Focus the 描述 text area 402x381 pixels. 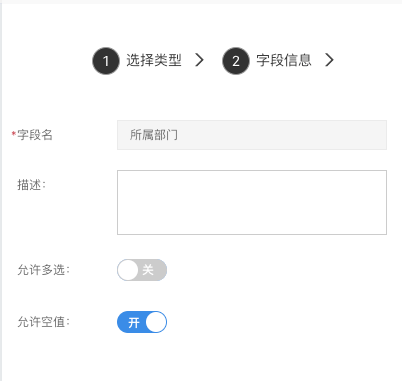[252, 202]
